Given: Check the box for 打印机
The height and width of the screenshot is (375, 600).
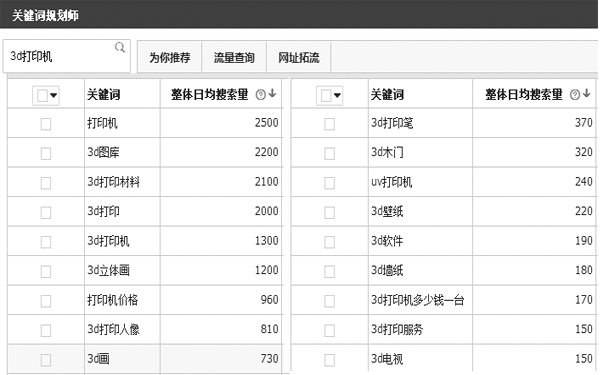Looking at the screenshot, I should pos(46,124).
